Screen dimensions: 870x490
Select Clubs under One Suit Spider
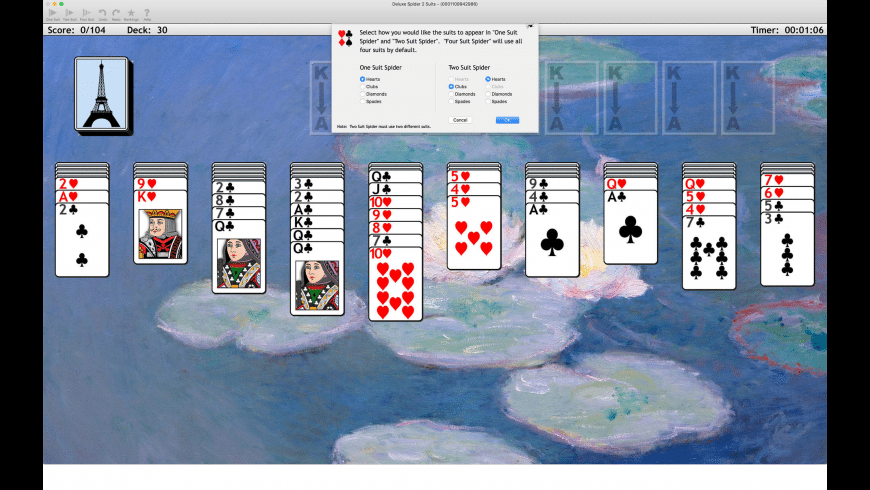370,87
